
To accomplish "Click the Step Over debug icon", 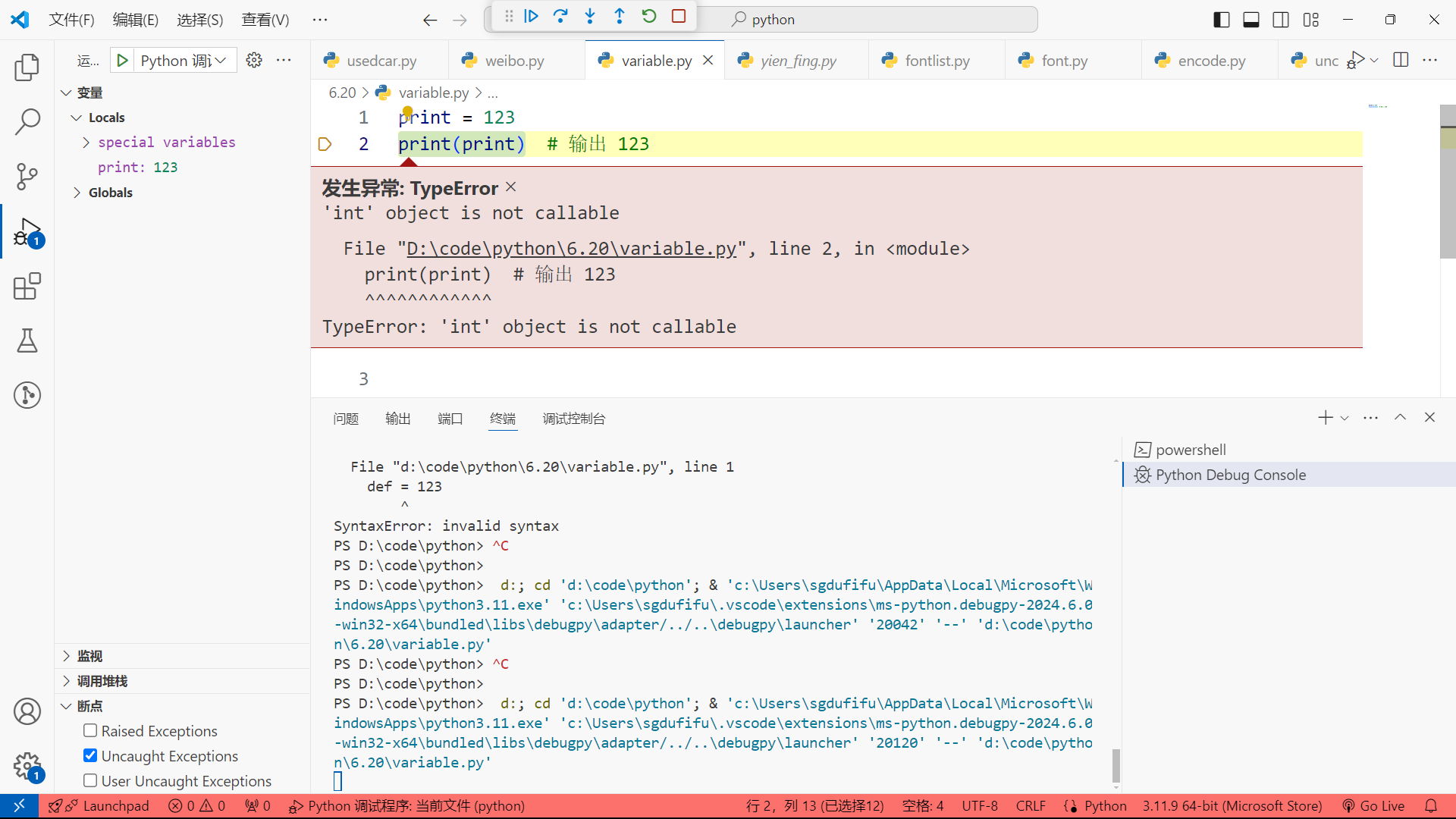I will pos(560,17).
